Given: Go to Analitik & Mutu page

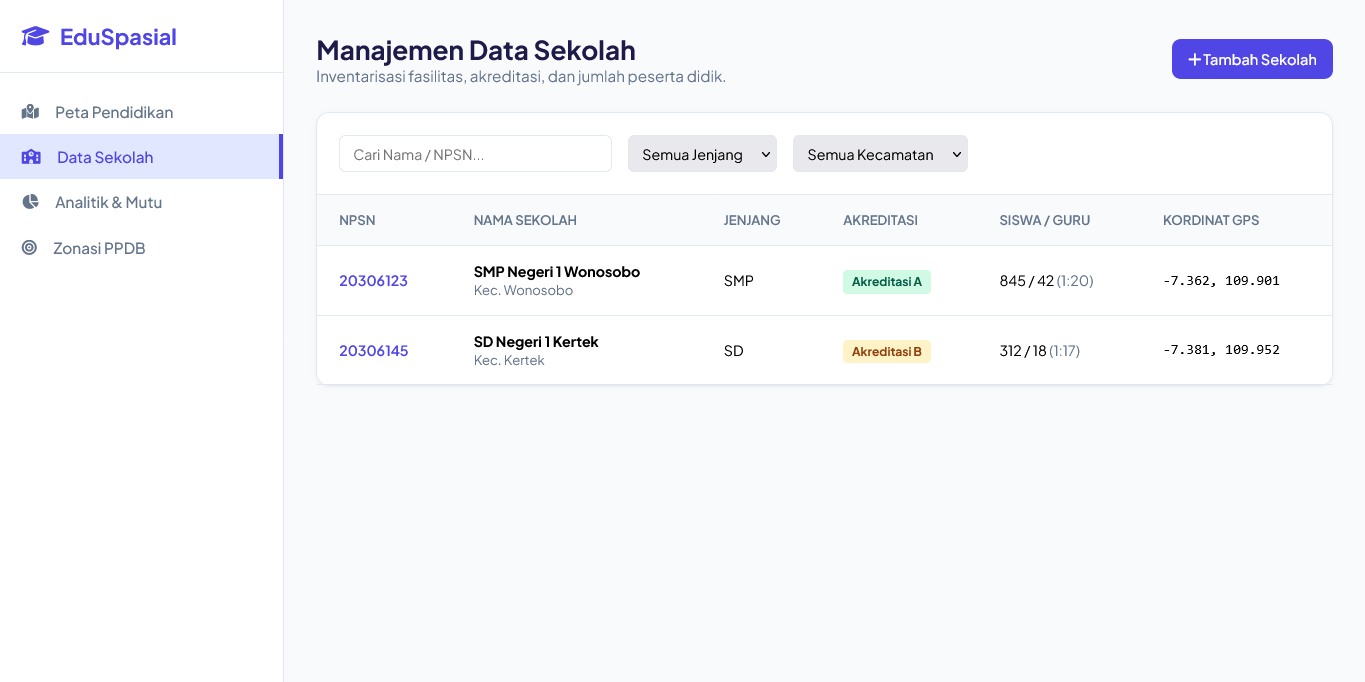Looking at the screenshot, I should click(141, 202).
